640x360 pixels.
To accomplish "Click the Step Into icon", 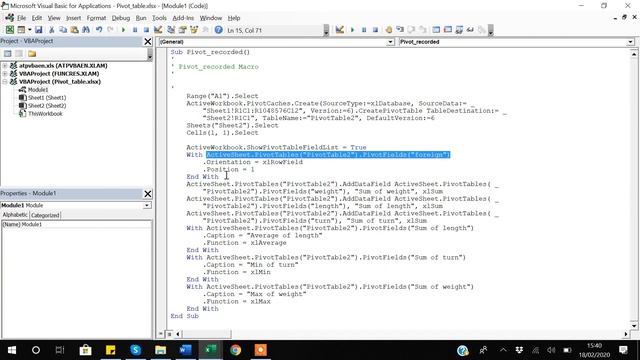I will (400, 30).
